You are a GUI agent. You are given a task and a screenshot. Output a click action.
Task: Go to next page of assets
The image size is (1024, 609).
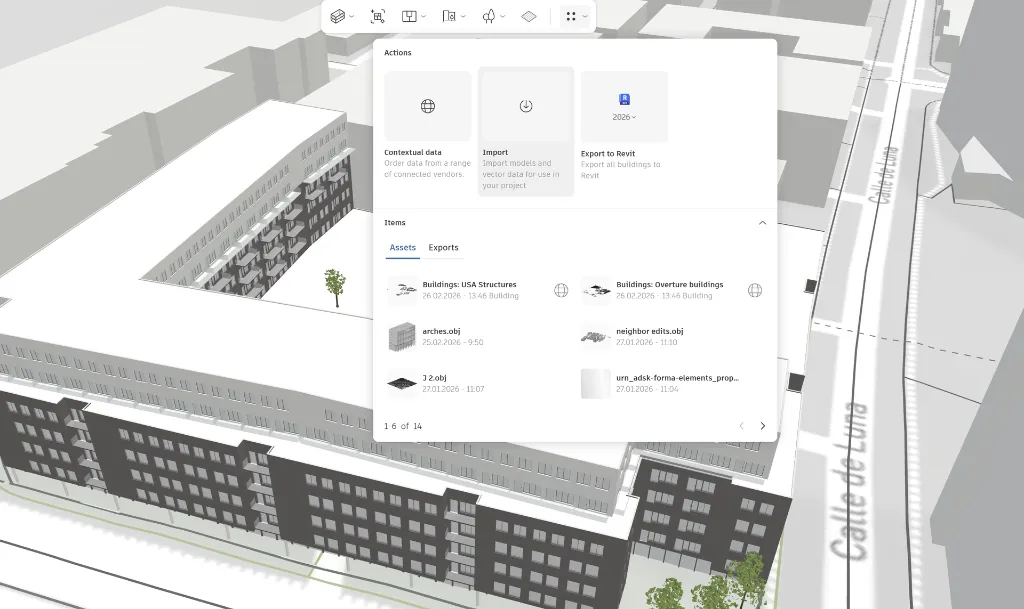pyautogui.click(x=762, y=426)
